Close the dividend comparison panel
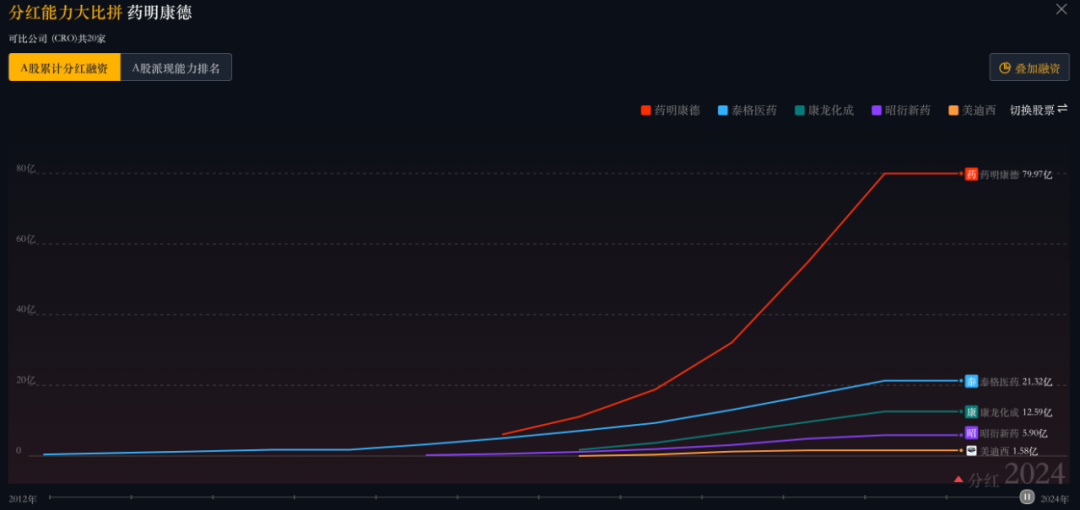The width and height of the screenshot is (1080, 510). point(1061,9)
